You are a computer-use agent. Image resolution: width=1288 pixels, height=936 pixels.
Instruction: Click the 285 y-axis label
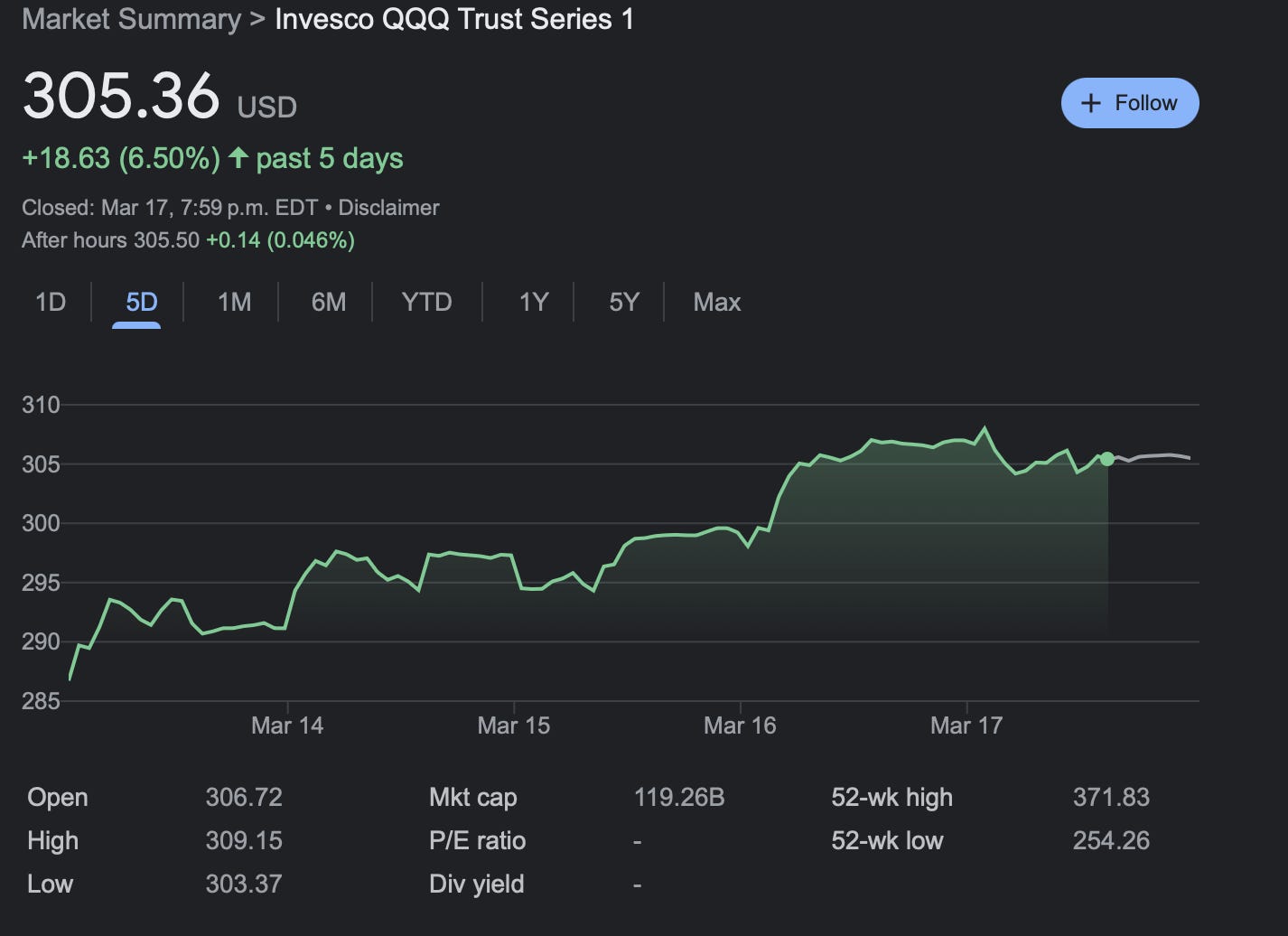coord(41,701)
